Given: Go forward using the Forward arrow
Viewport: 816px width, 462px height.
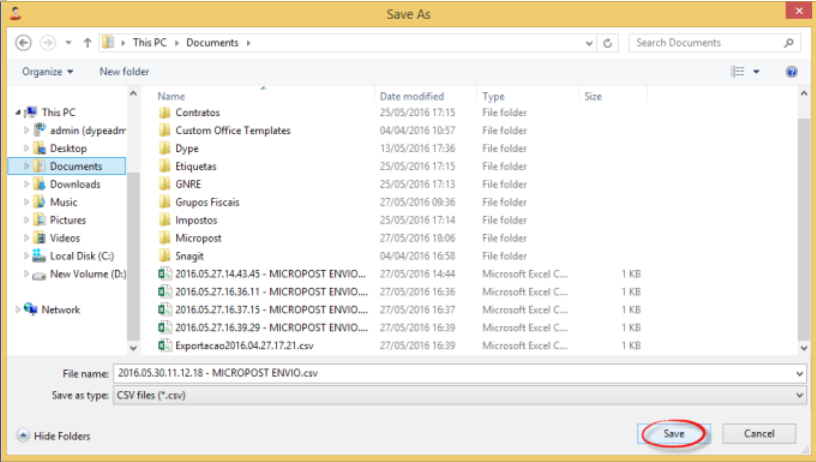Looking at the screenshot, I should (x=48, y=43).
